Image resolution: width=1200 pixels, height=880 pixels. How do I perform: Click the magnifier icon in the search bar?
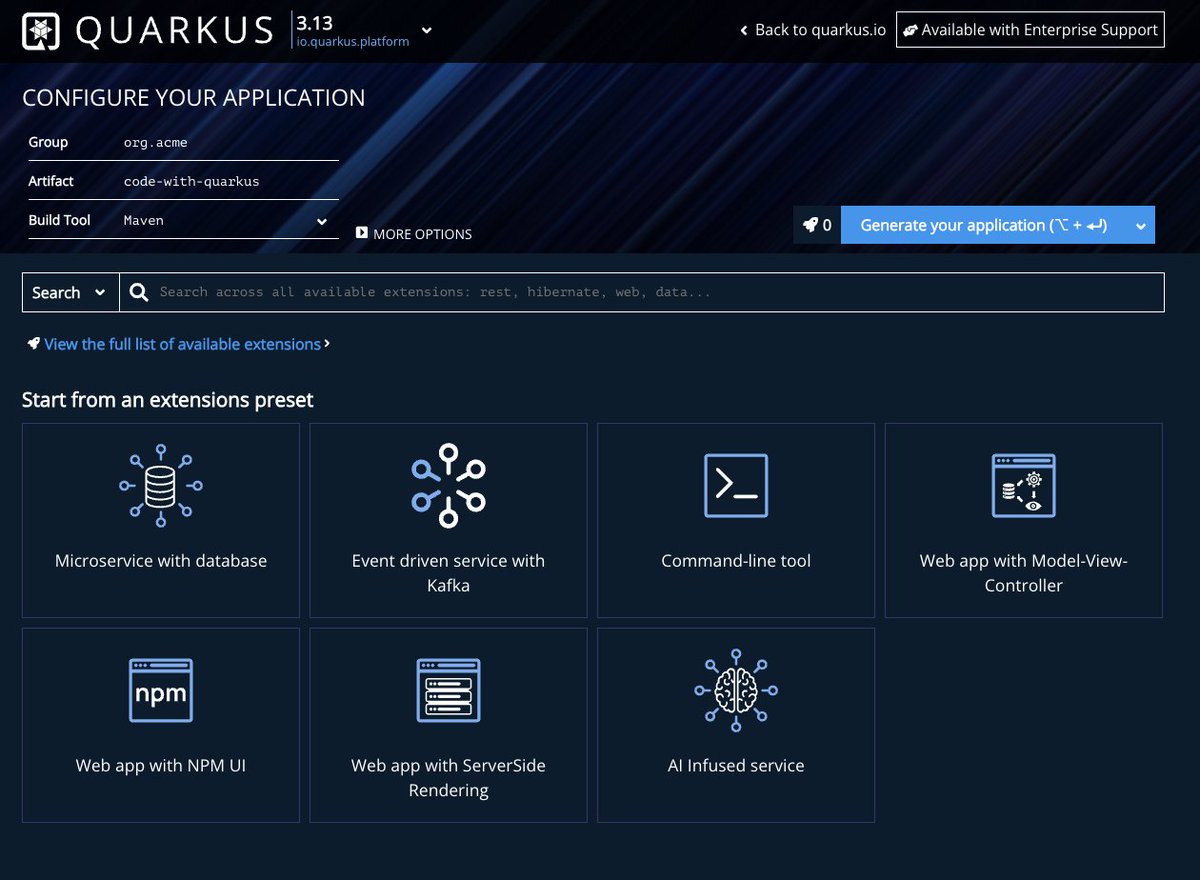click(140, 292)
